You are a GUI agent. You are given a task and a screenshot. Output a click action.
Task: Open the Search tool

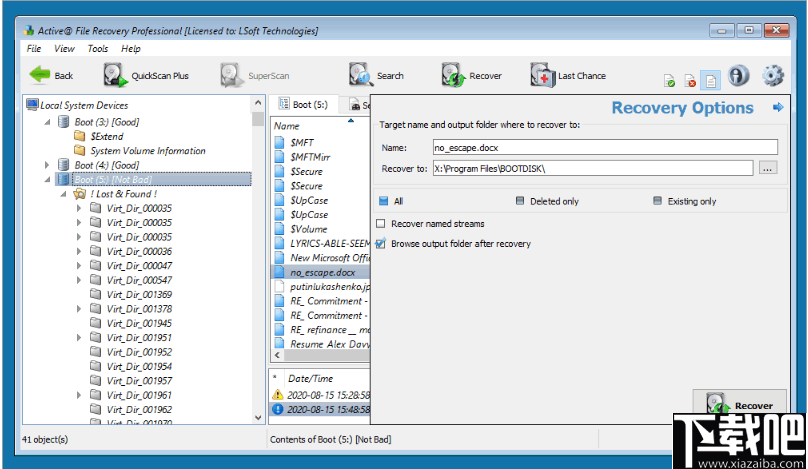(360, 75)
